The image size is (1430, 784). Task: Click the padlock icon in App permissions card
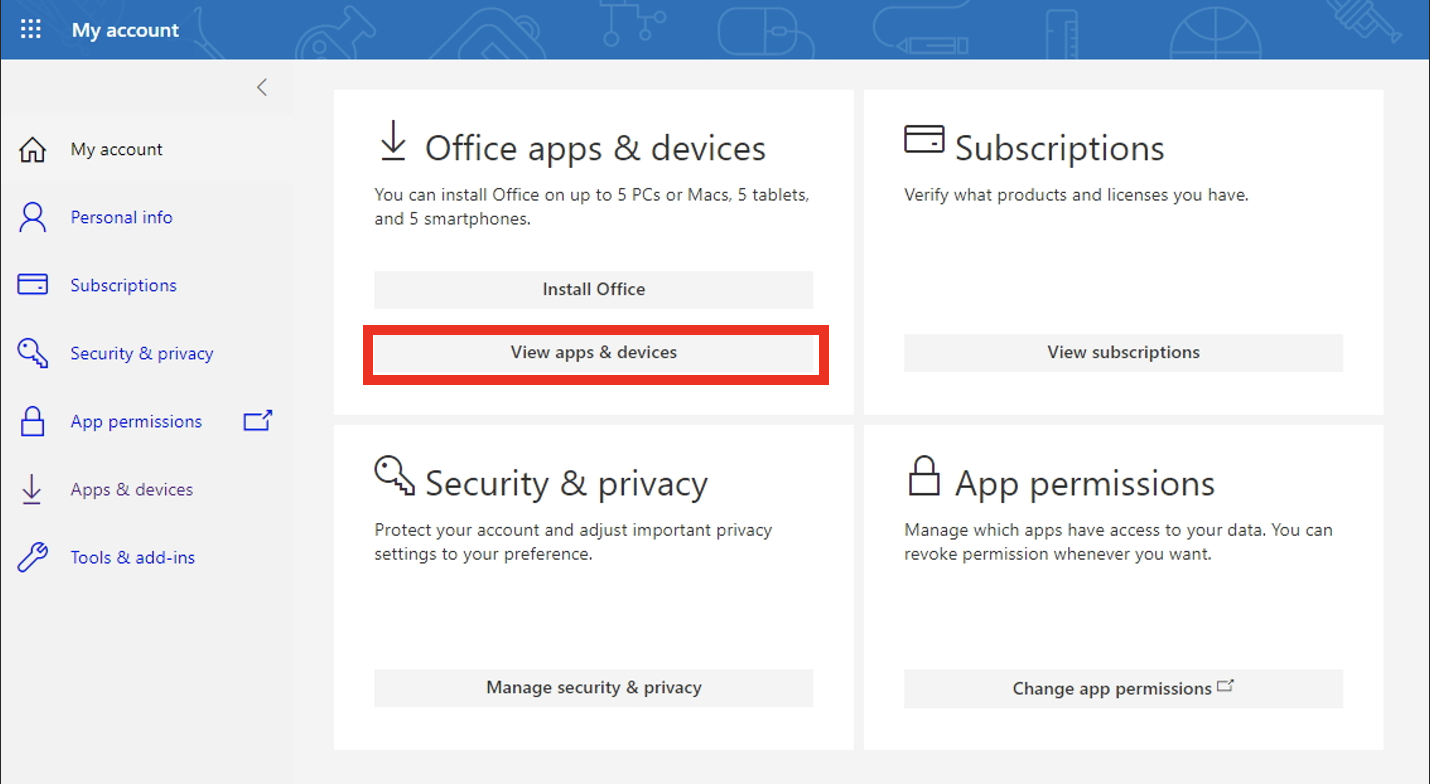pyautogui.click(x=924, y=476)
